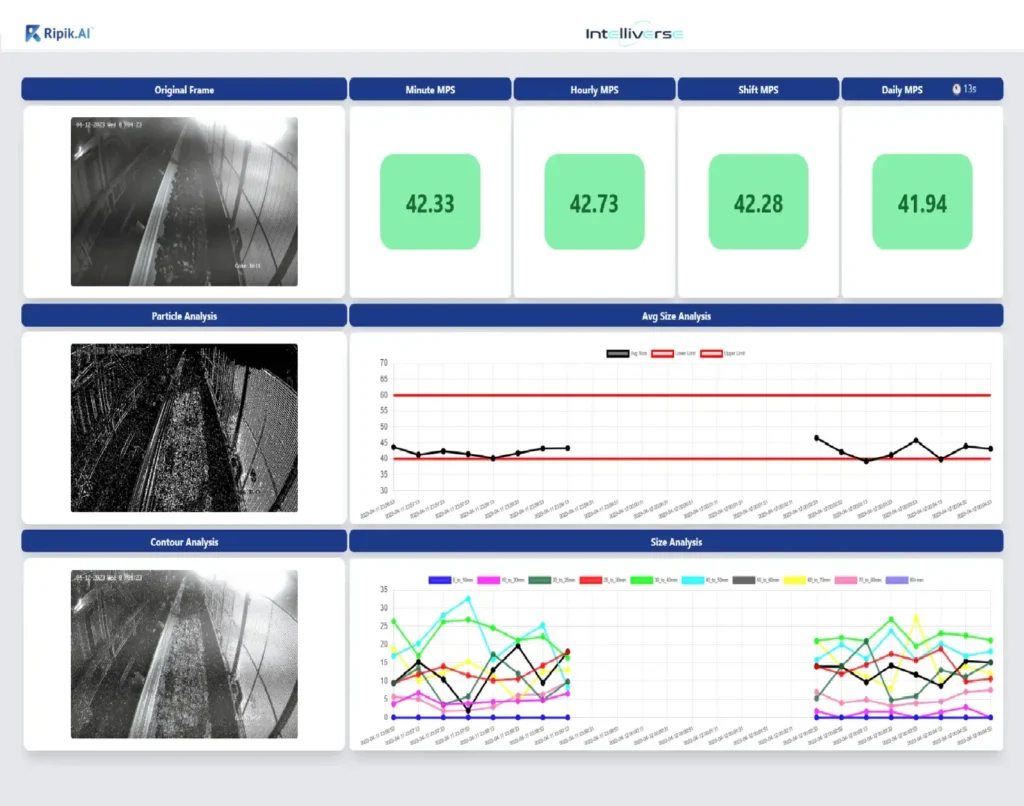This screenshot has width=1024, height=806.
Task: Click the Minute MPS value 42.33
Action: (x=430, y=204)
